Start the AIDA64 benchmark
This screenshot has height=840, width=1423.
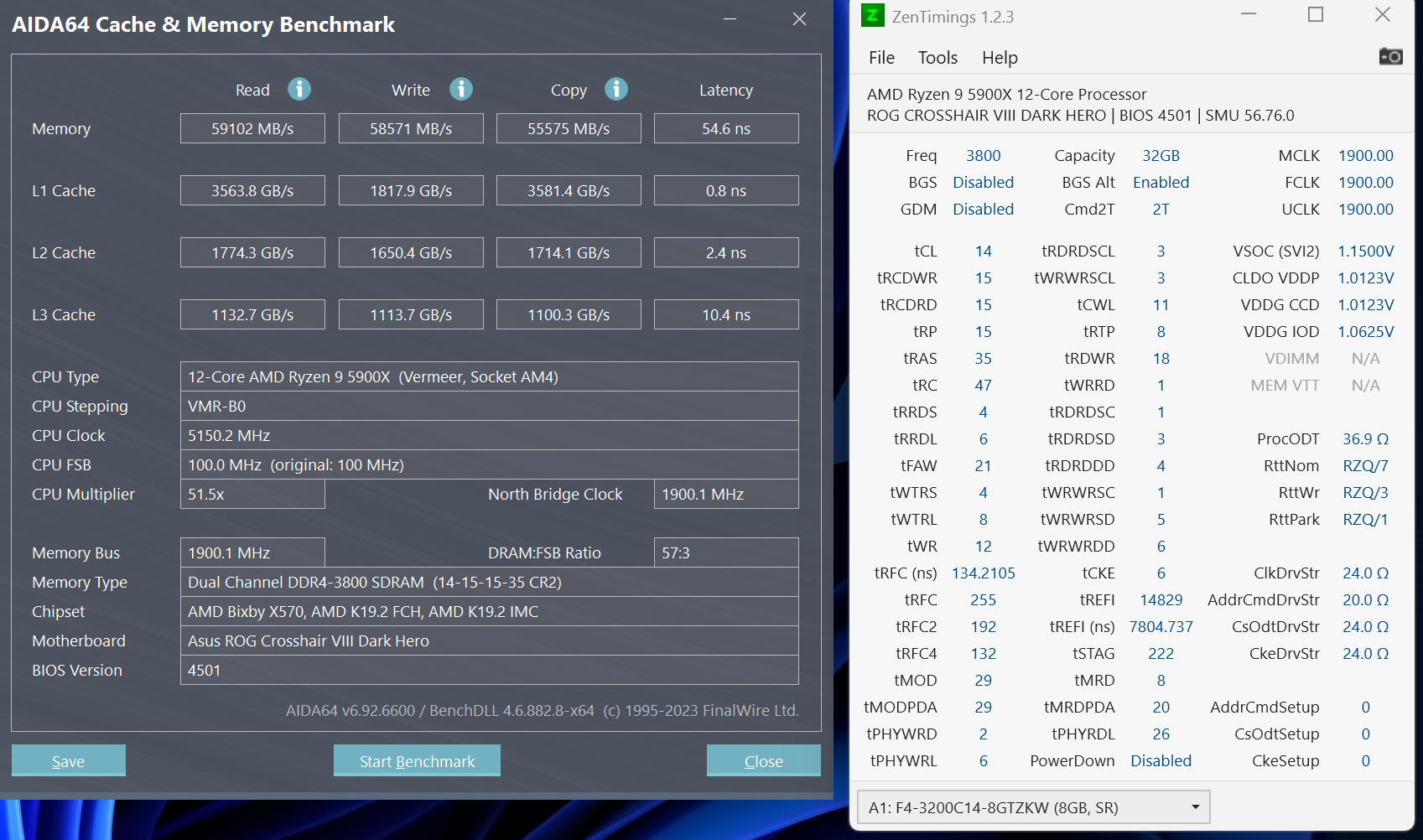417,760
